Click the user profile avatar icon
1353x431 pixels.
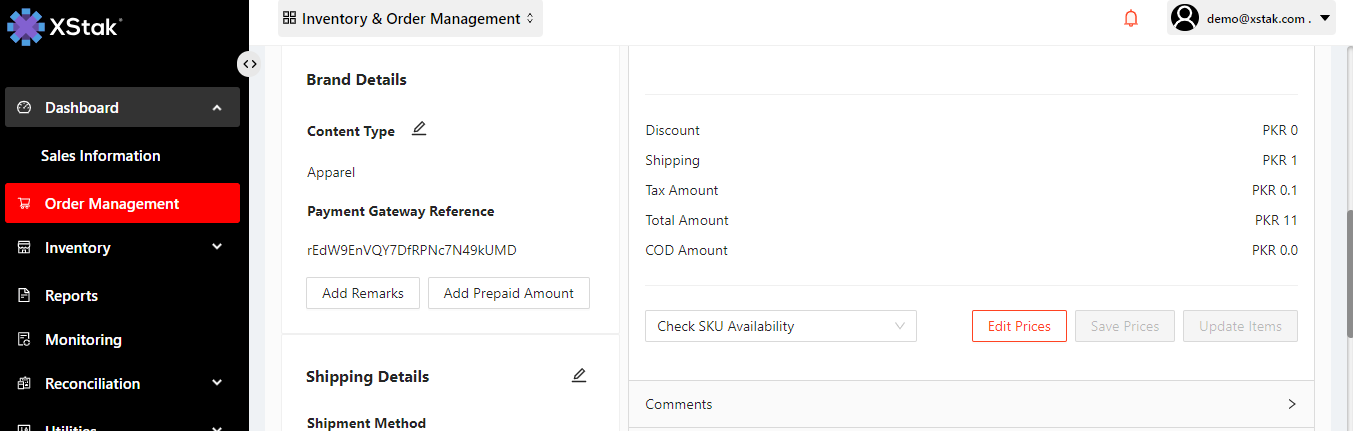(1185, 18)
